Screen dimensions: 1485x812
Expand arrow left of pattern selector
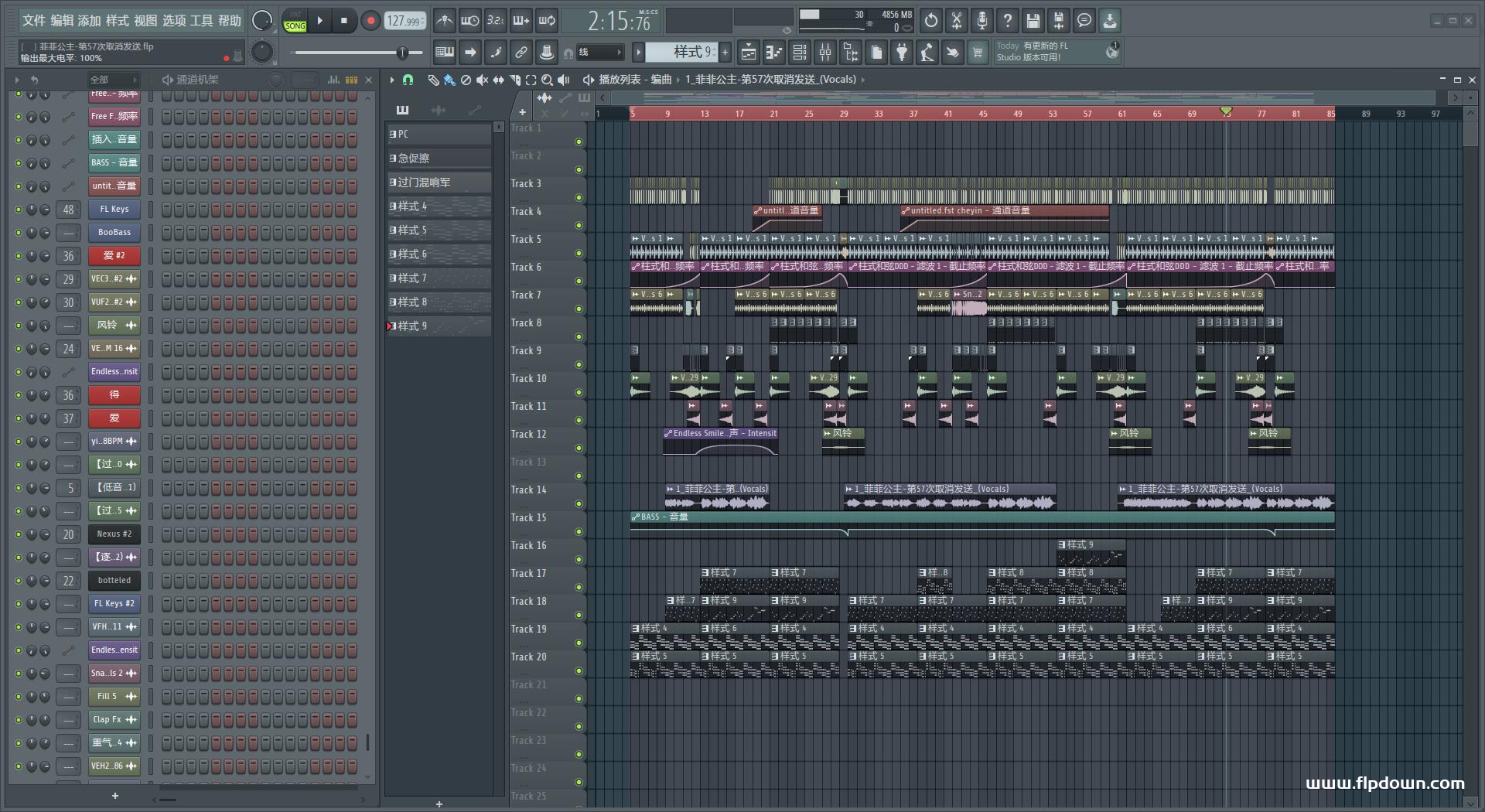(638, 53)
